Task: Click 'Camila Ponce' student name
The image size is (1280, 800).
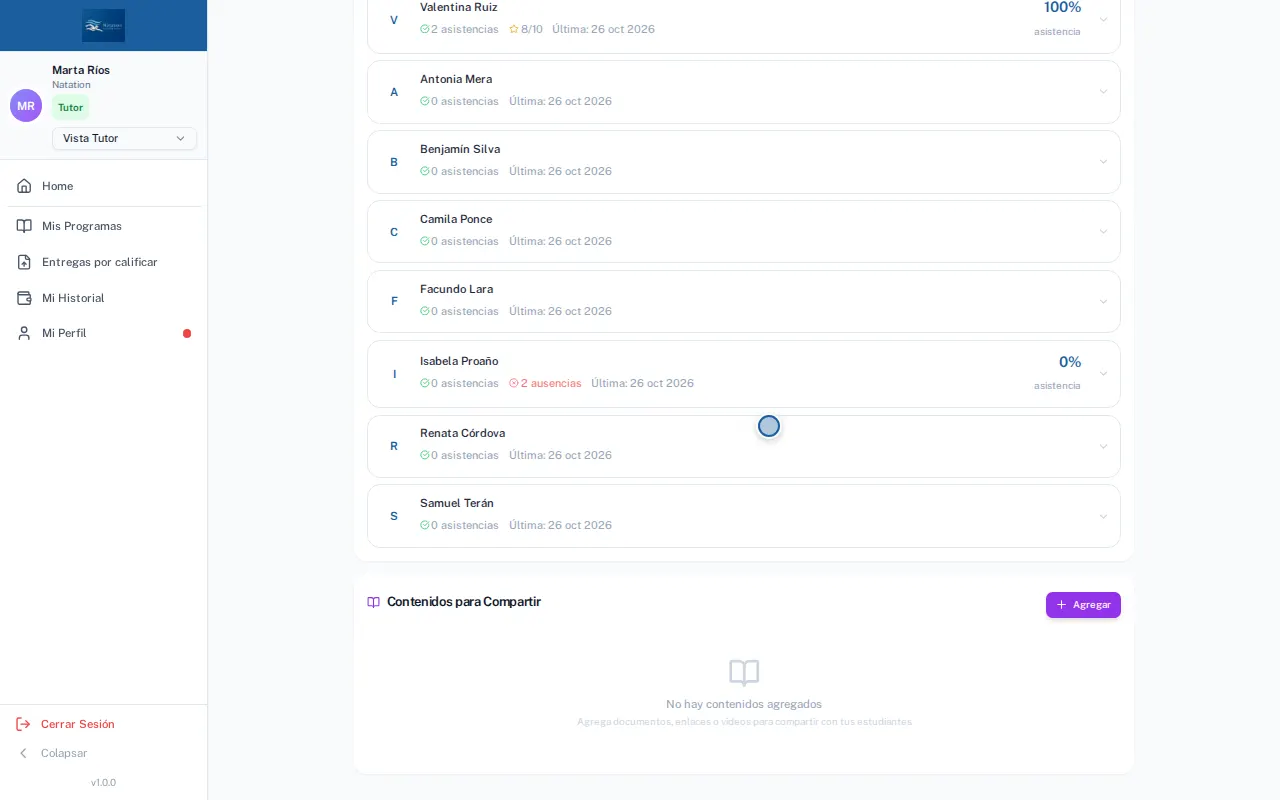Action: pyautogui.click(x=456, y=219)
